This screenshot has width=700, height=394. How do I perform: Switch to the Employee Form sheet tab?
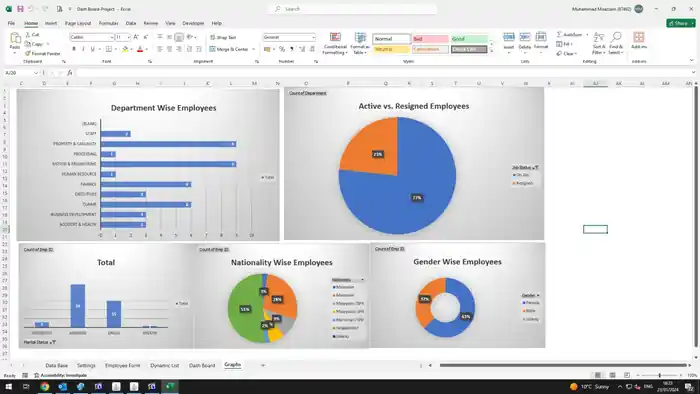pyautogui.click(x=122, y=365)
